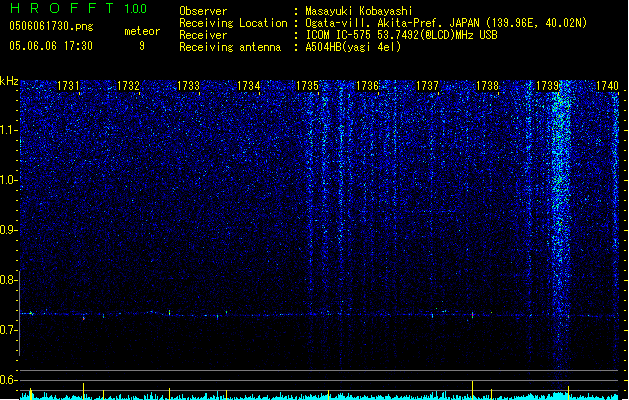Click the 1736 time marker
The image size is (629, 400).
coord(367,86)
